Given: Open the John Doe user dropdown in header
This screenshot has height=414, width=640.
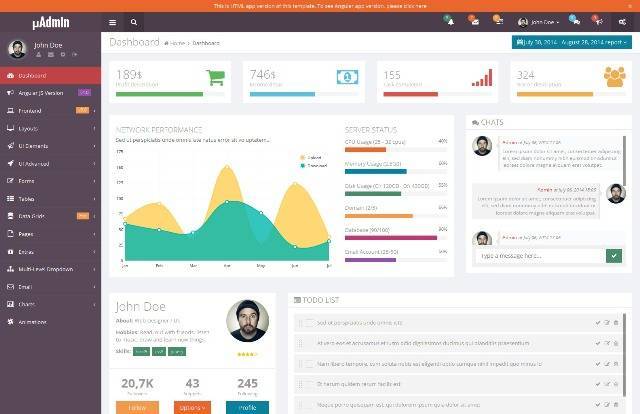Looking at the screenshot, I should [538, 22].
